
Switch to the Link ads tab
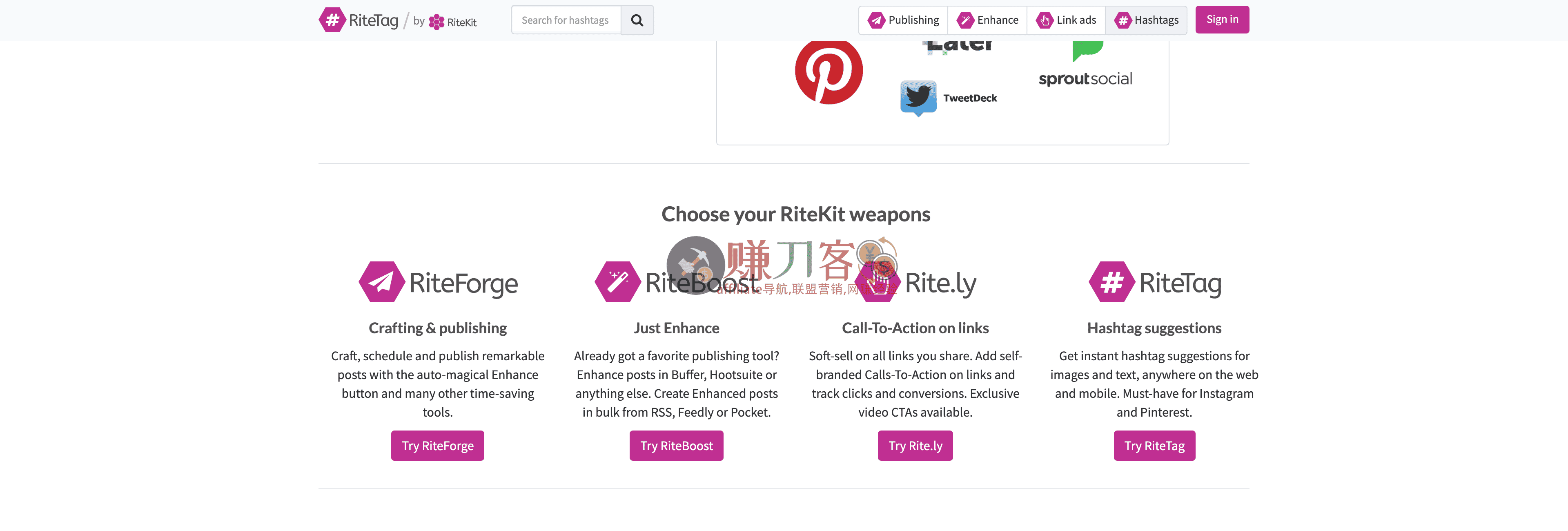click(1067, 20)
